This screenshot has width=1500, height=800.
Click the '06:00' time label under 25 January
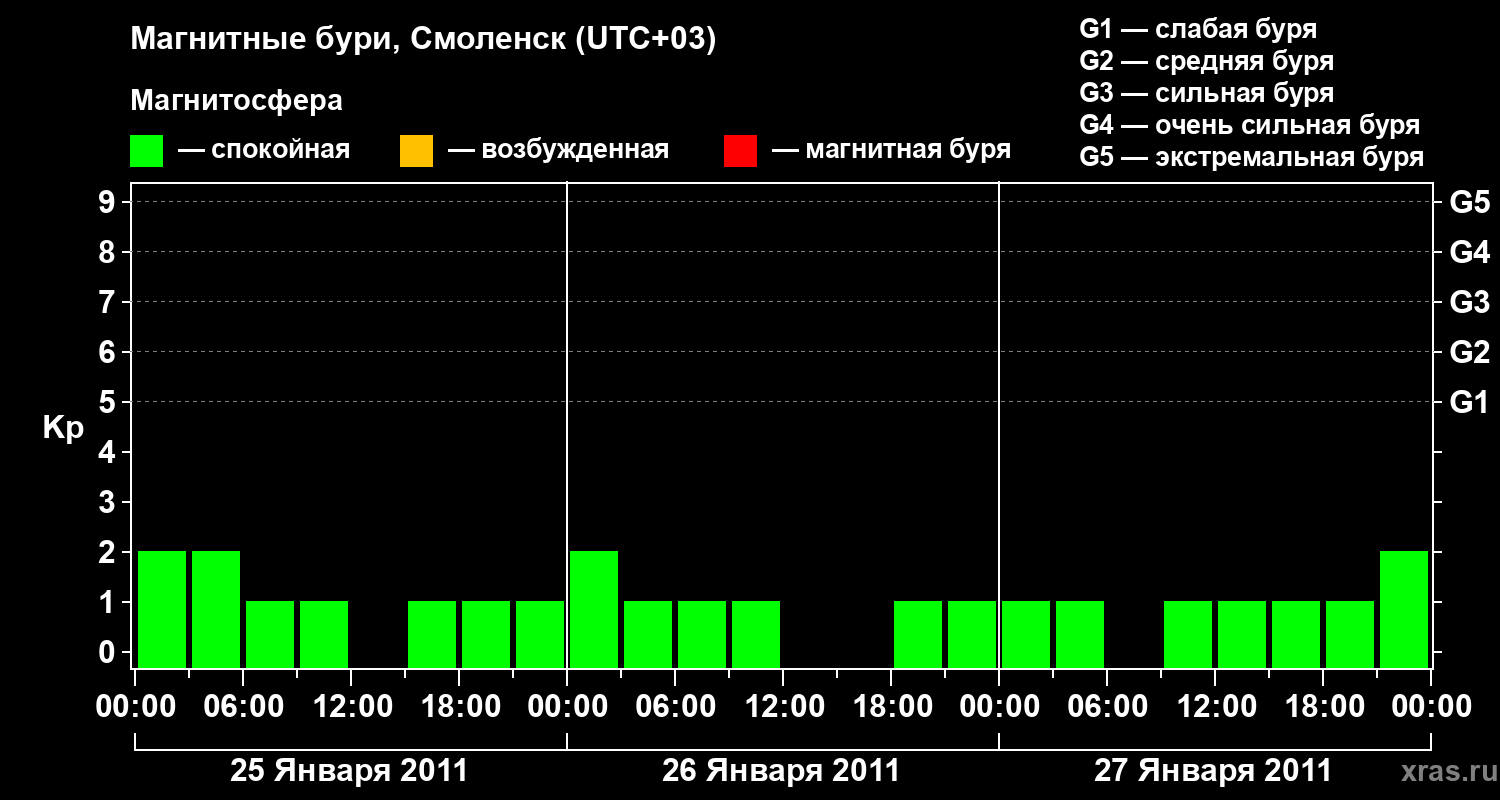click(x=244, y=707)
